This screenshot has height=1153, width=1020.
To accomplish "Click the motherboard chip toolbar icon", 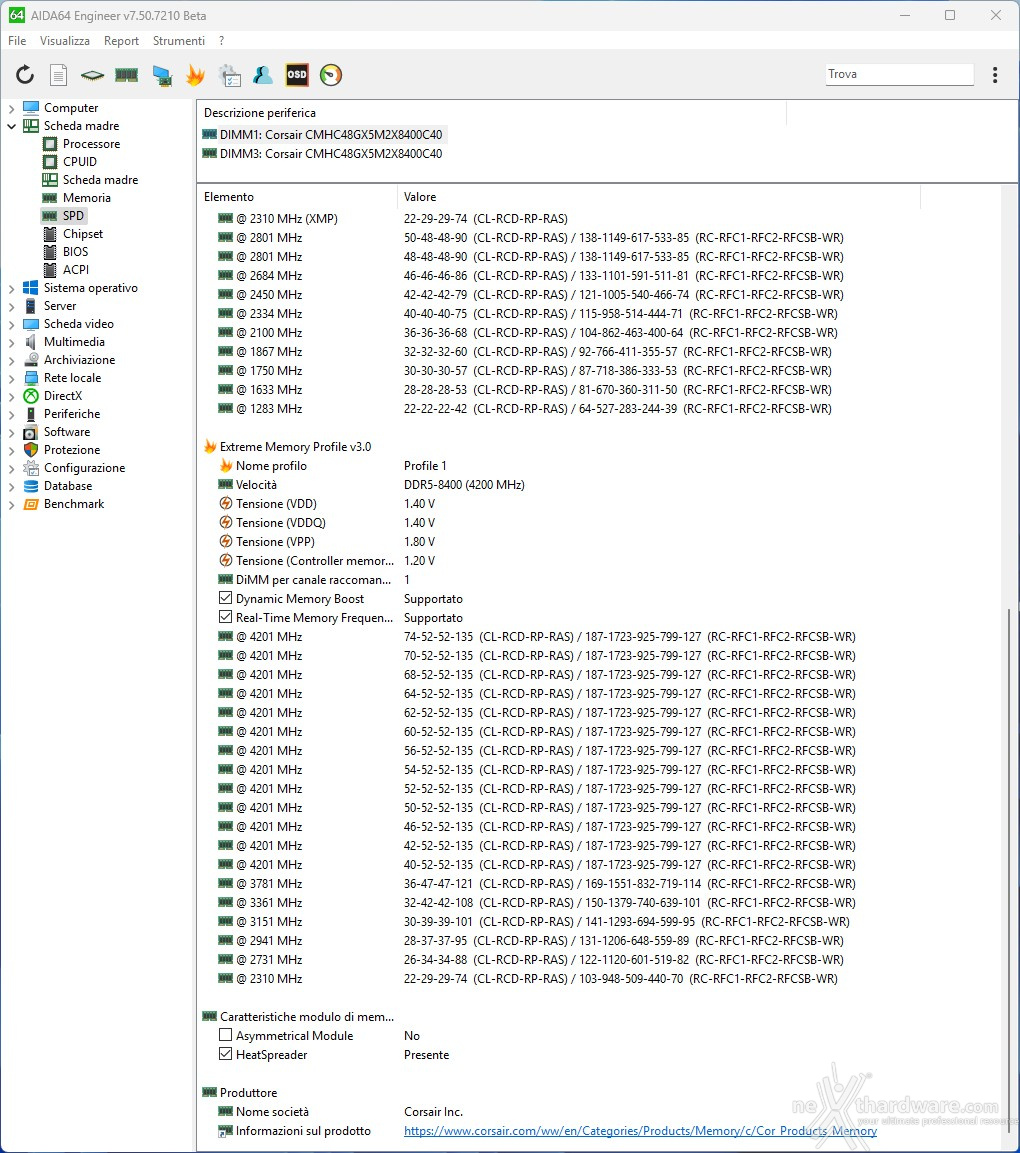I will tap(92, 74).
